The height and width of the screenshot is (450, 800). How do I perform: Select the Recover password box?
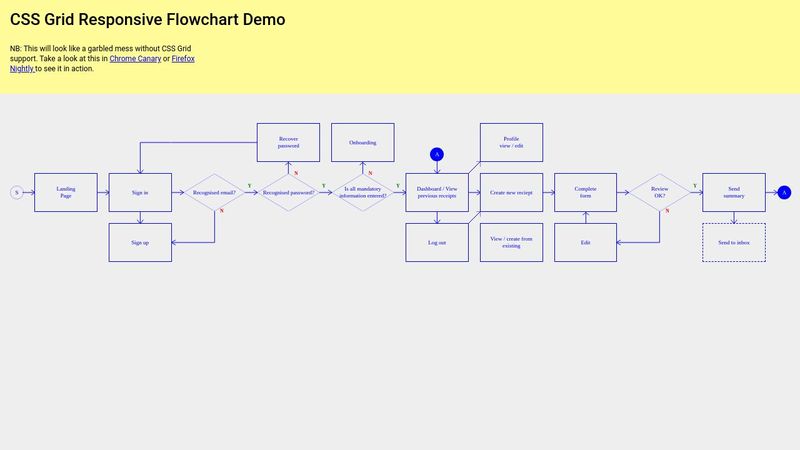[288, 142]
